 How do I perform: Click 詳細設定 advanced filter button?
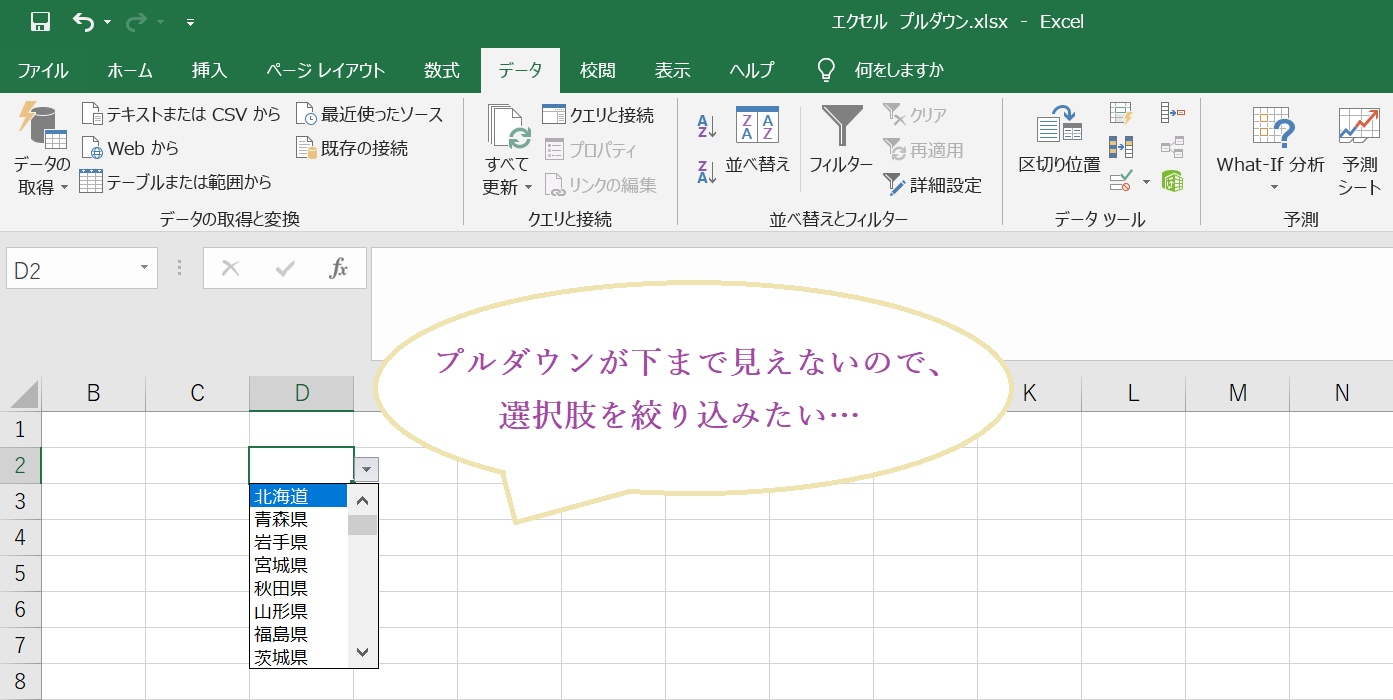pos(932,185)
